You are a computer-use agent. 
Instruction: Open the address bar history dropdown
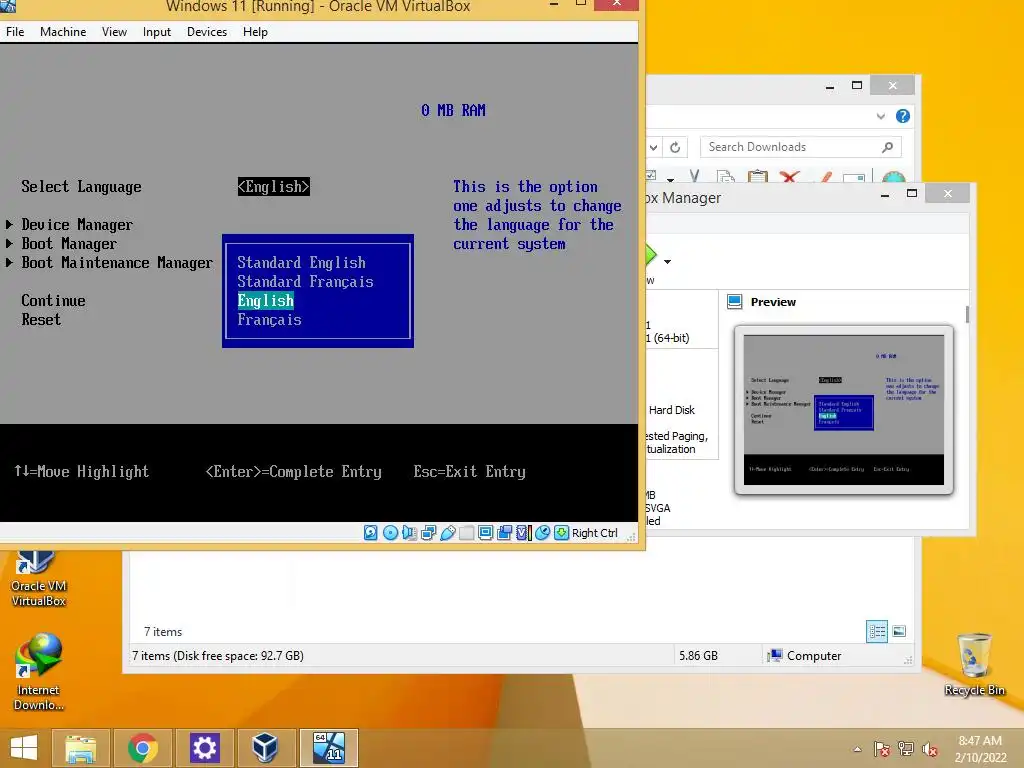653,147
